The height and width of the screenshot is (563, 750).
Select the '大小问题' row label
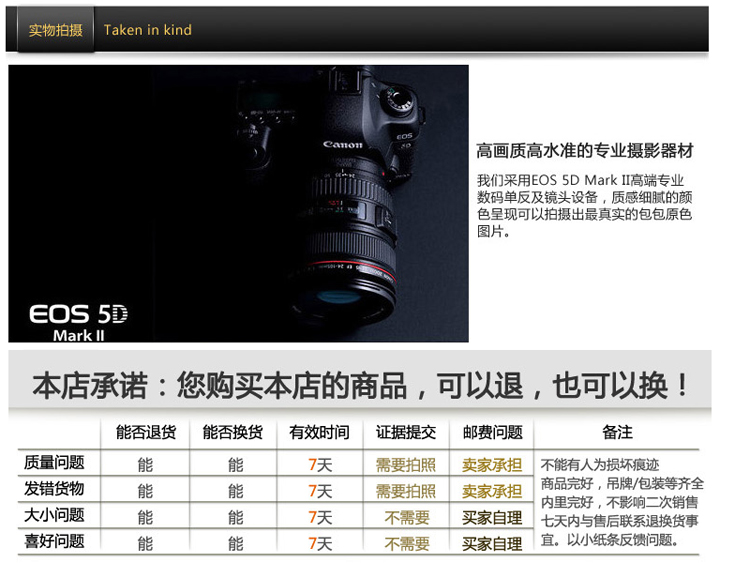pyautogui.click(x=54, y=515)
